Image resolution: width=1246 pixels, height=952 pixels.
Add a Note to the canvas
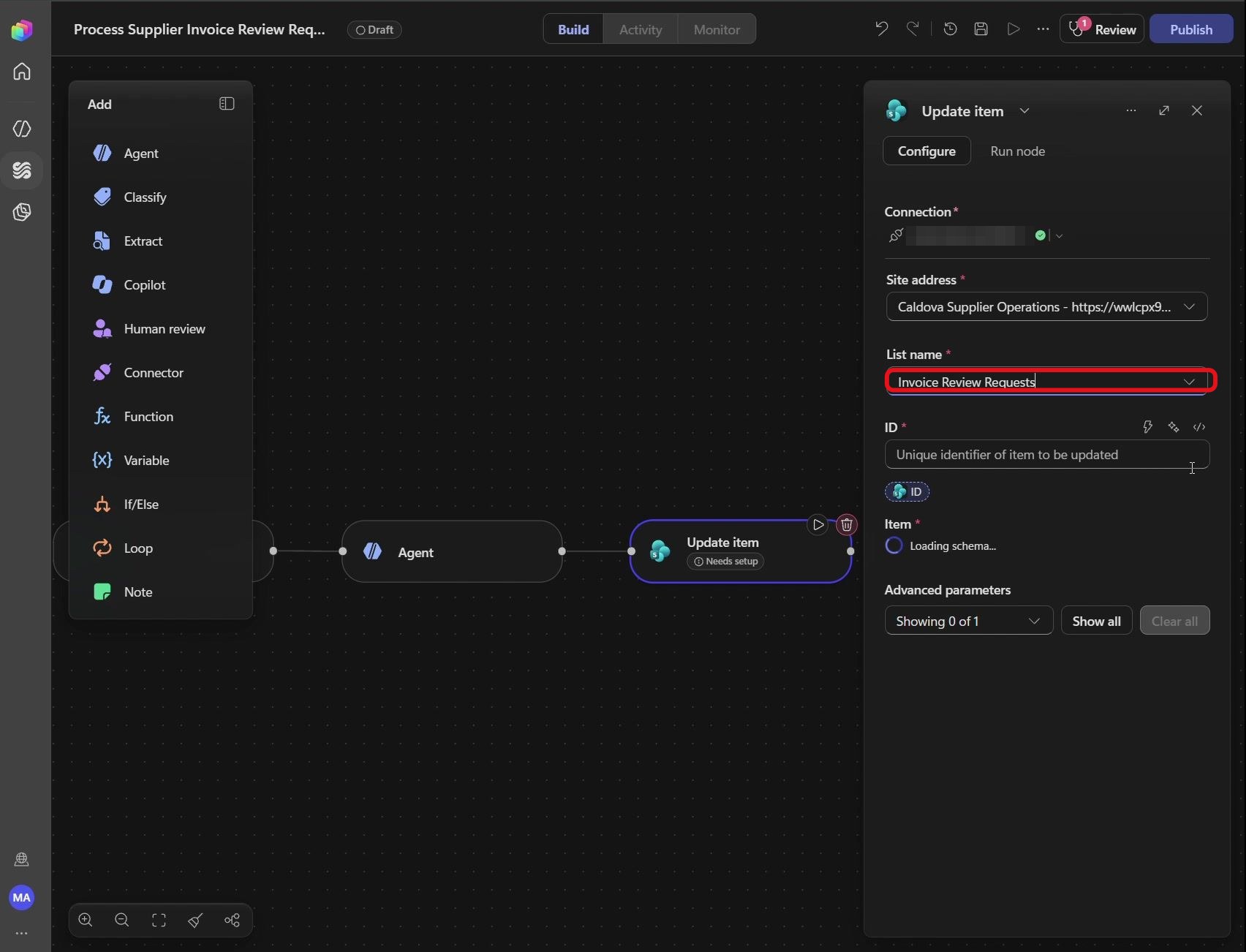pos(161,592)
